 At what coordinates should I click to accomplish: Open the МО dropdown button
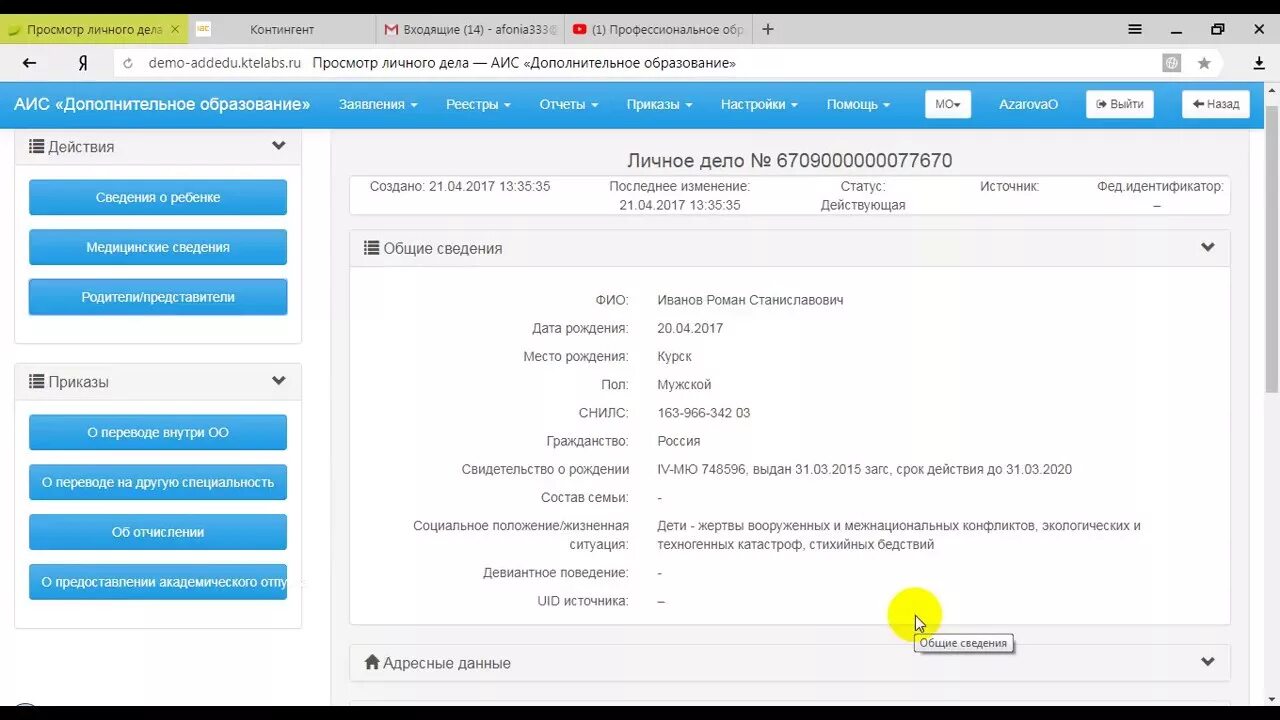click(948, 104)
